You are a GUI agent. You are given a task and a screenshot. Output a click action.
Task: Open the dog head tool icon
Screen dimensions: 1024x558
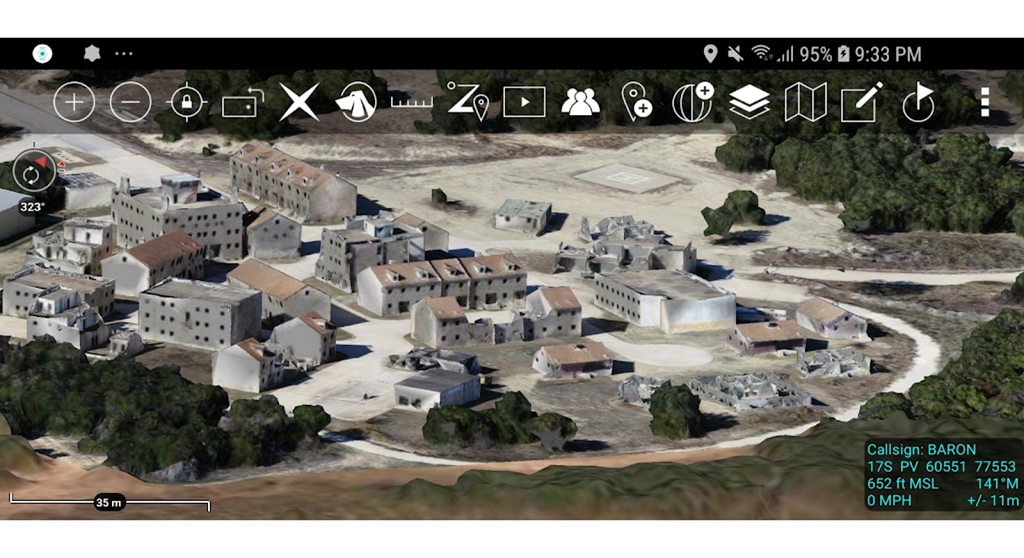(x=356, y=102)
